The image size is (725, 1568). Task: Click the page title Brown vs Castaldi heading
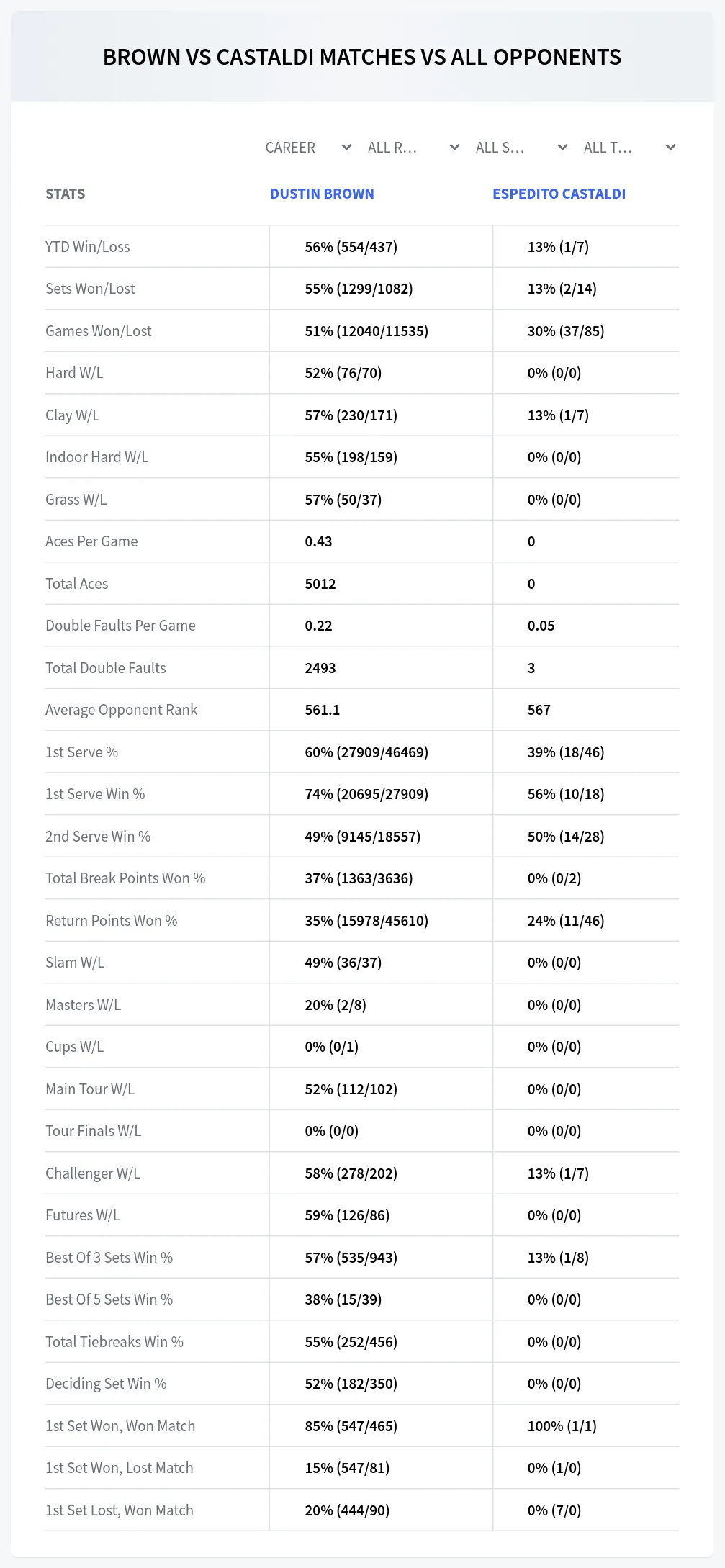tap(362, 57)
